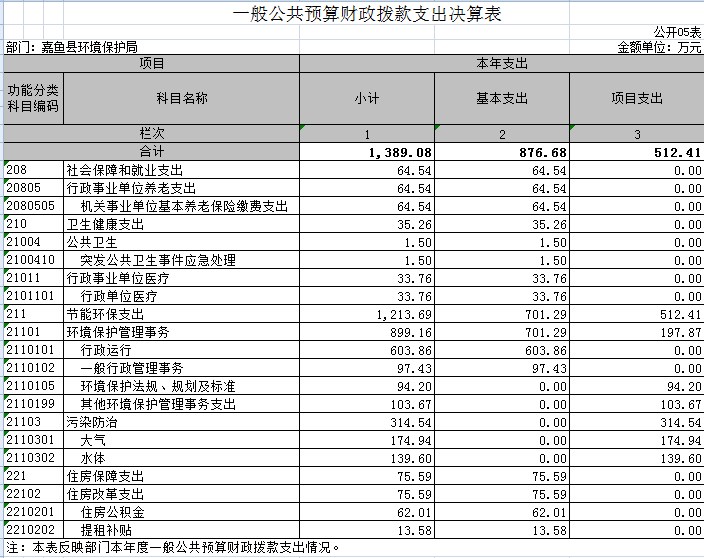
Task: Select the 项目支出 column header
Action: coord(637,98)
